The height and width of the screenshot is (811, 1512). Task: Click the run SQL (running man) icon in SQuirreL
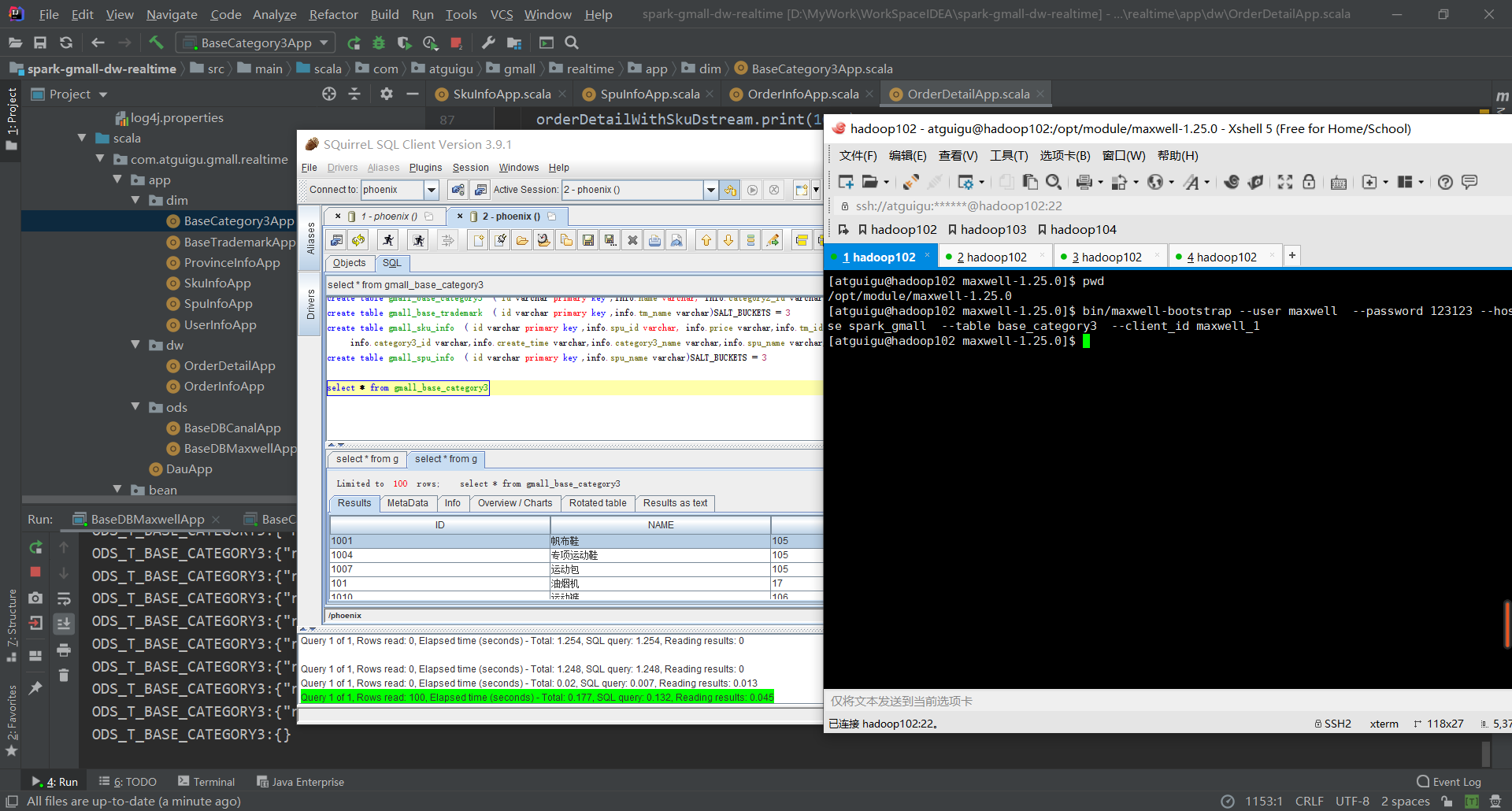[x=387, y=240]
